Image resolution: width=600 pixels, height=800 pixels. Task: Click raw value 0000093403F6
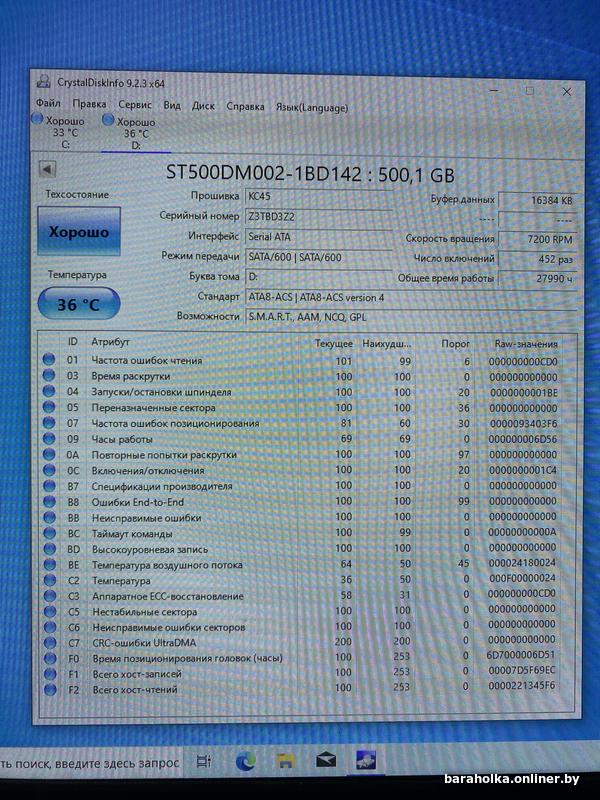click(x=523, y=423)
